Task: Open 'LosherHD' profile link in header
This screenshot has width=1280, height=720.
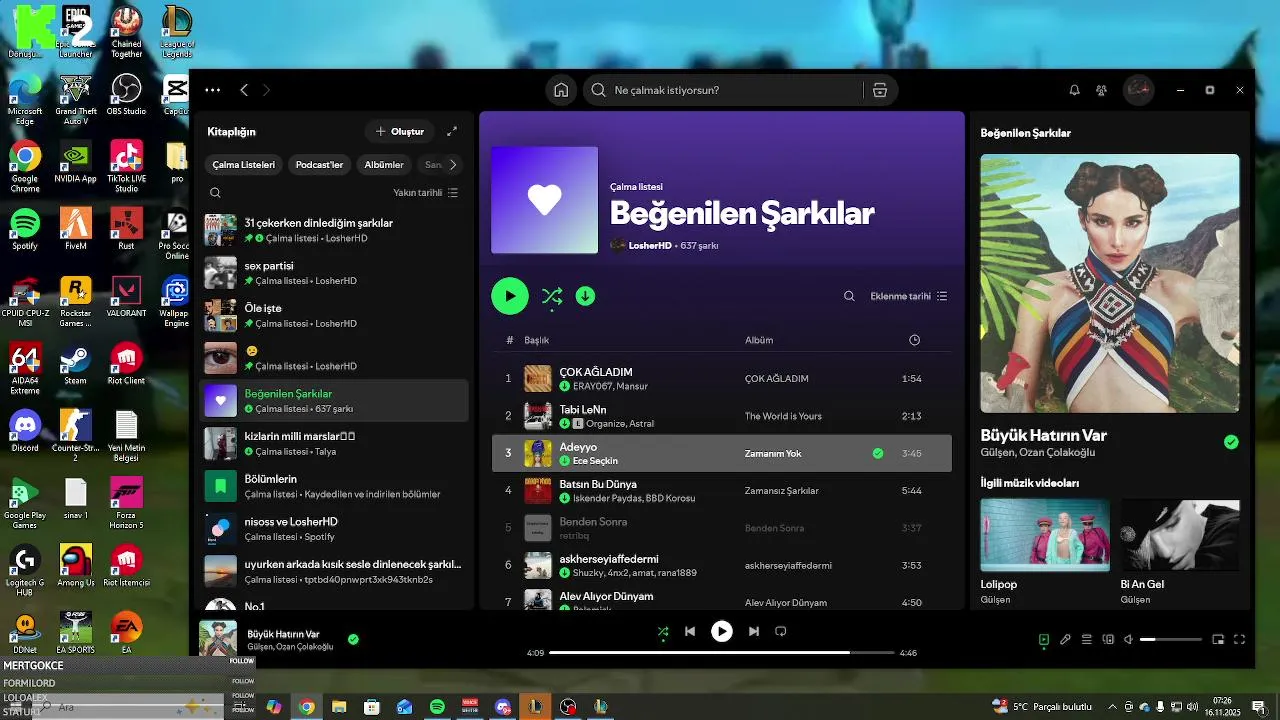Action: coord(650,245)
